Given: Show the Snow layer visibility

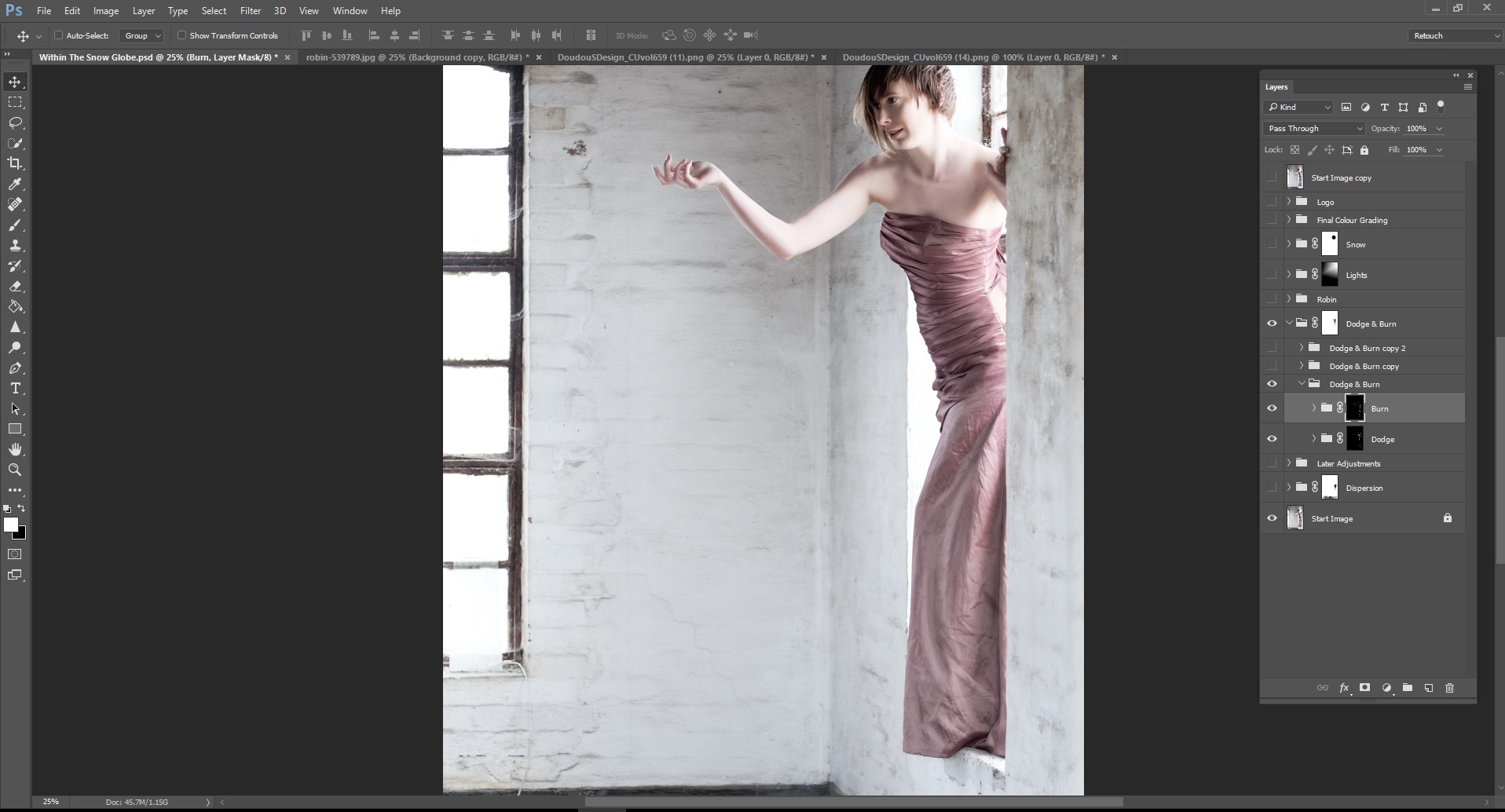Looking at the screenshot, I should (1272, 244).
